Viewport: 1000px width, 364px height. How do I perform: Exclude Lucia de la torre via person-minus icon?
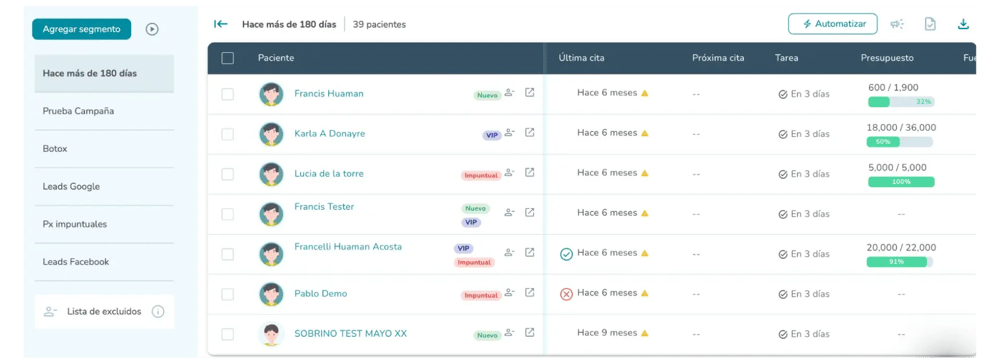pos(509,172)
